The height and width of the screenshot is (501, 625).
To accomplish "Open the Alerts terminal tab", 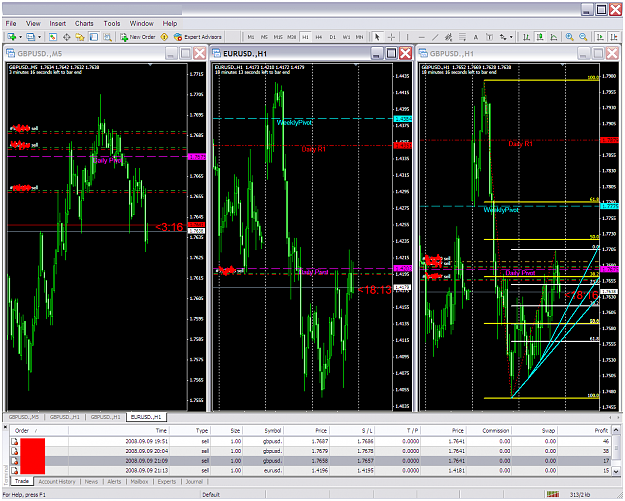I will 114,482.
